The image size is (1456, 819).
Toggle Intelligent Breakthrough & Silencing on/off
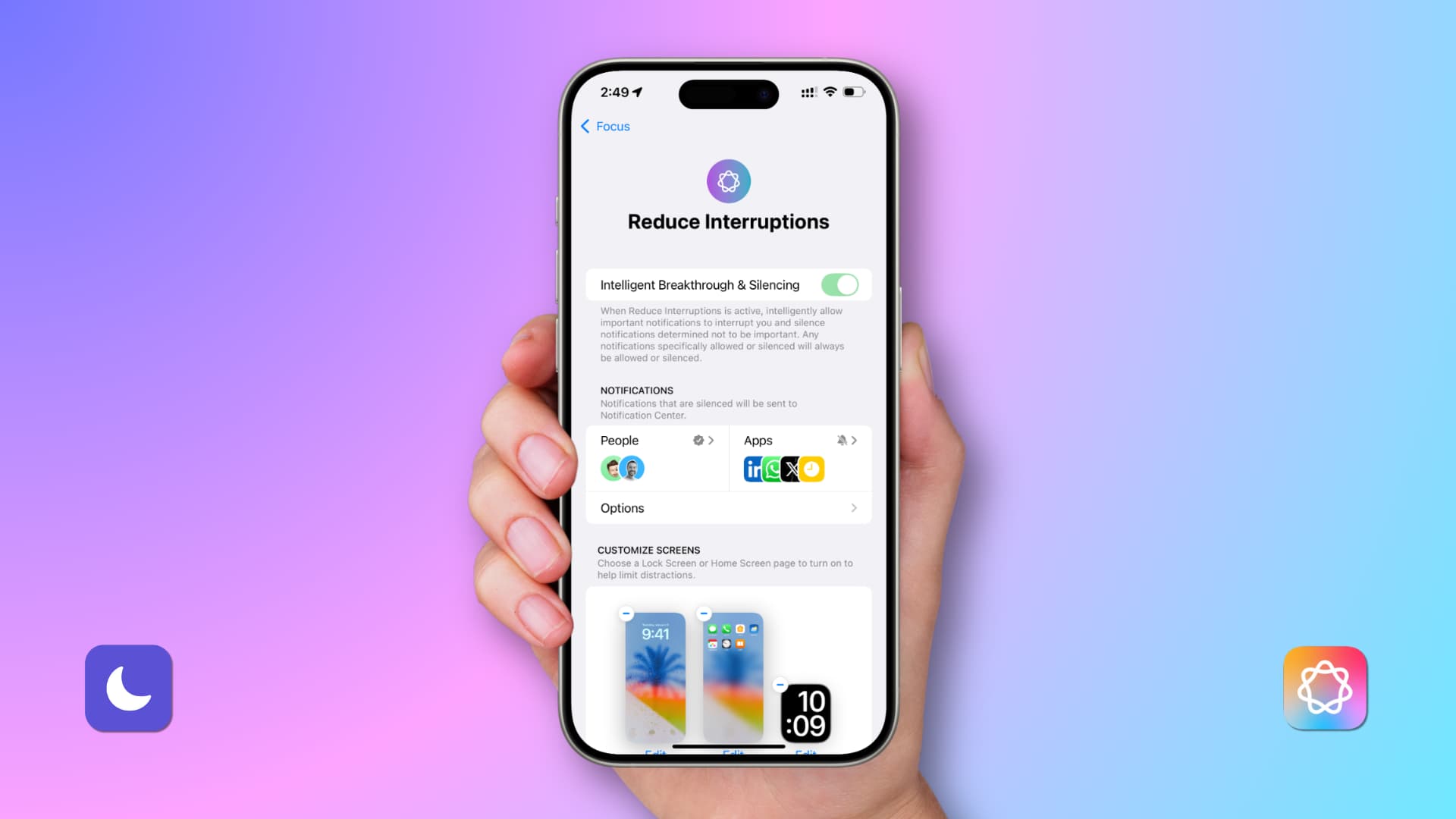839,285
